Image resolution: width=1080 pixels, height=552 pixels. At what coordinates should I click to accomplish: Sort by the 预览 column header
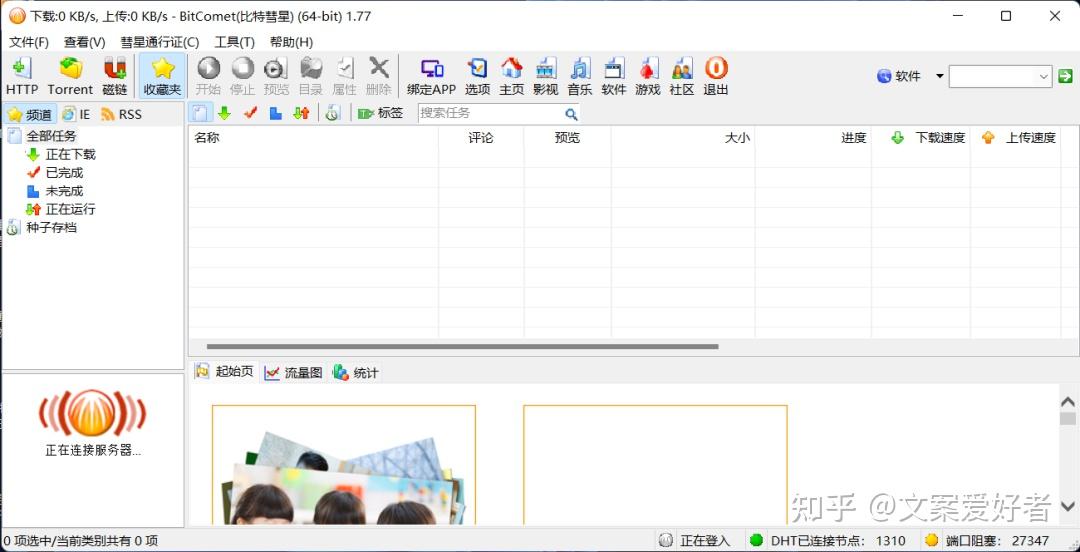point(568,138)
